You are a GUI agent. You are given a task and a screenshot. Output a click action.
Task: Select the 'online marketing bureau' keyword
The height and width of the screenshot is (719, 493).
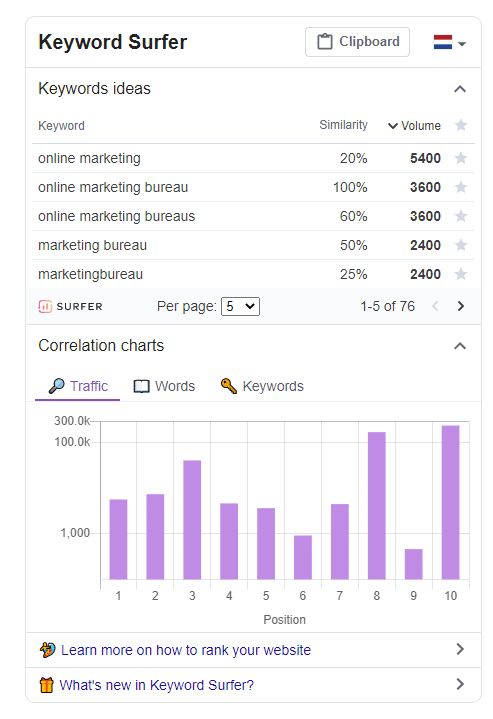click(113, 187)
